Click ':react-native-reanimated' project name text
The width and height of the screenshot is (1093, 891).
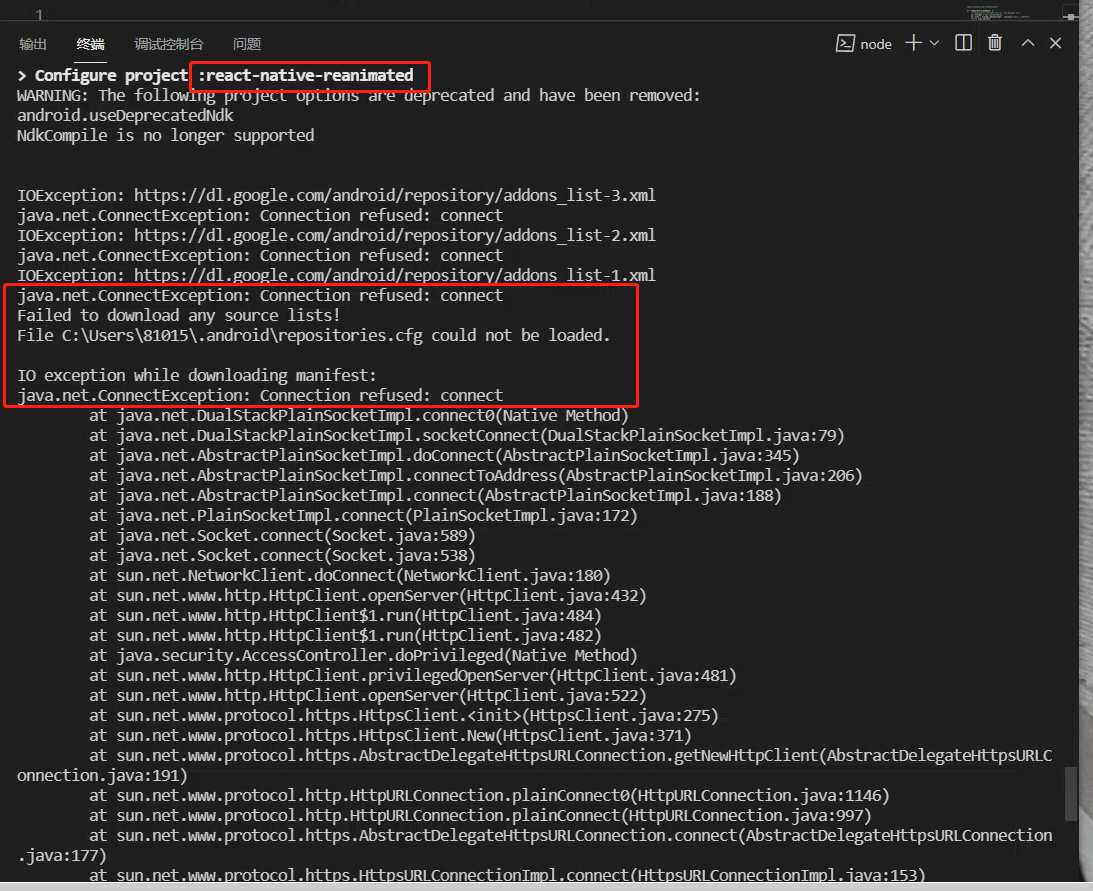pyautogui.click(x=306, y=75)
